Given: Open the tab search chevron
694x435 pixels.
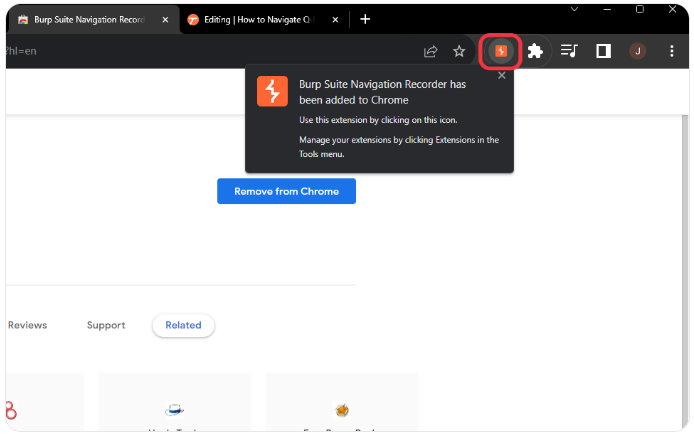Looking at the screenshot, I should coord(574,9).
